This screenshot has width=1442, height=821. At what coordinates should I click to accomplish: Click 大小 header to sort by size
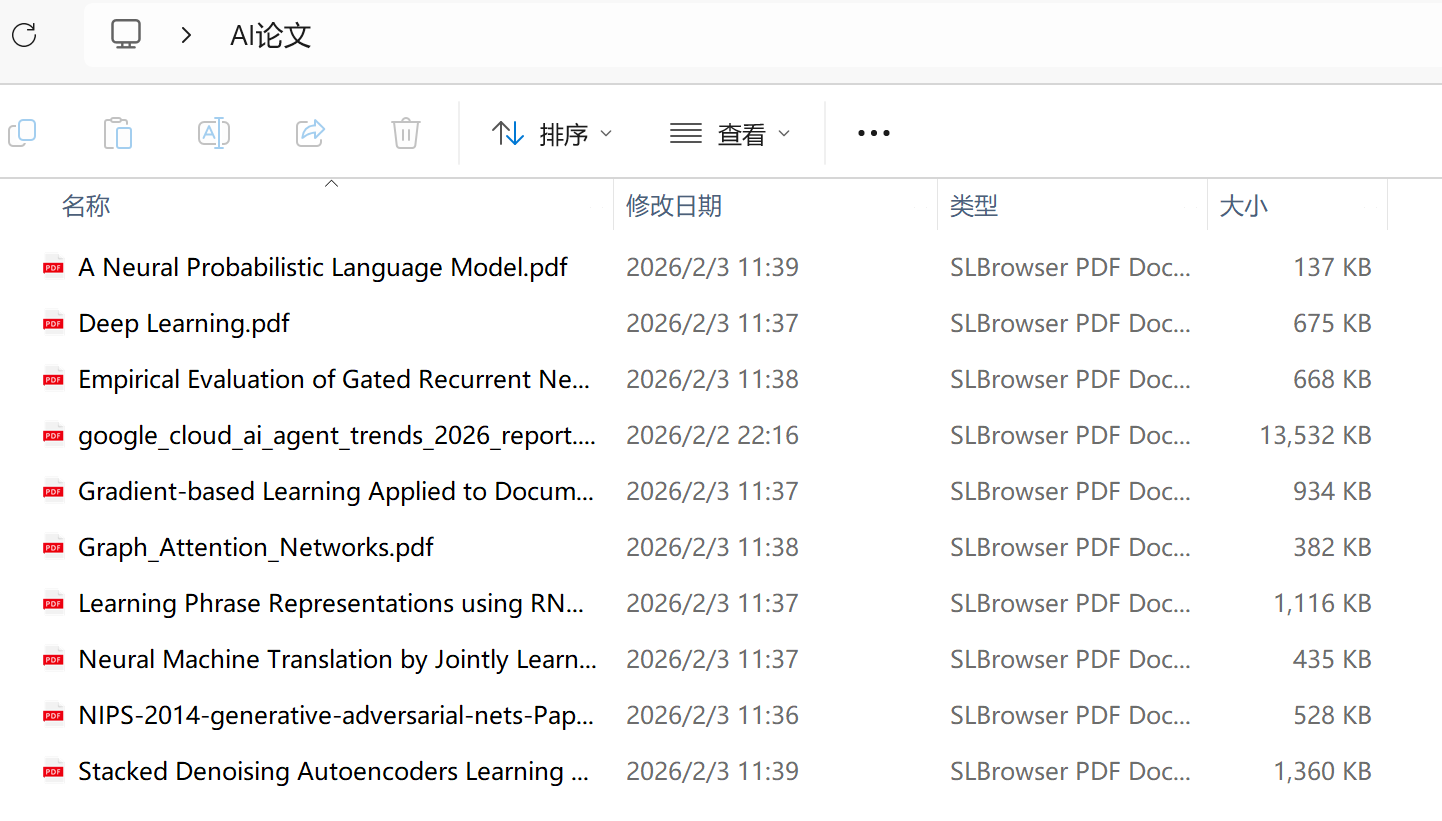[x=1244, y=205]
